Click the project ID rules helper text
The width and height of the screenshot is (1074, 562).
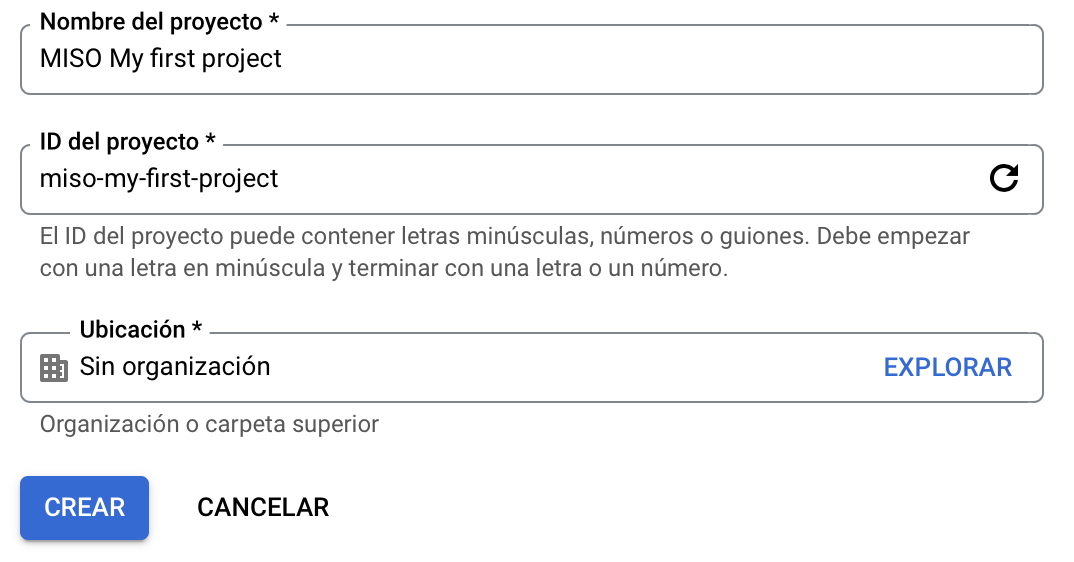(x=504, y=252)
